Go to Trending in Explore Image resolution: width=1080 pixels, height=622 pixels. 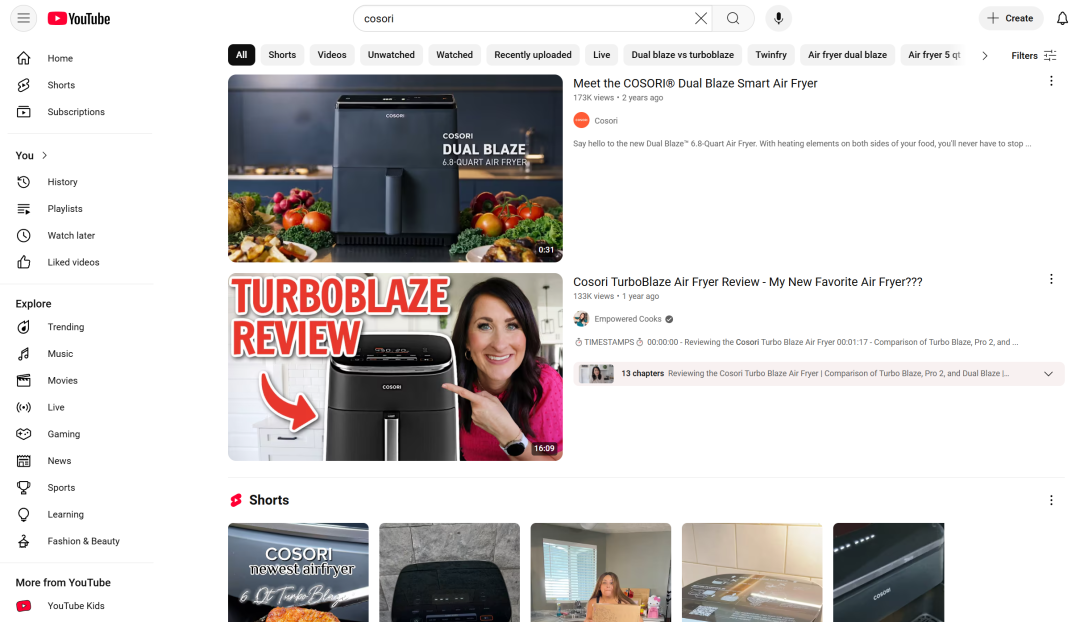point(66,327)
